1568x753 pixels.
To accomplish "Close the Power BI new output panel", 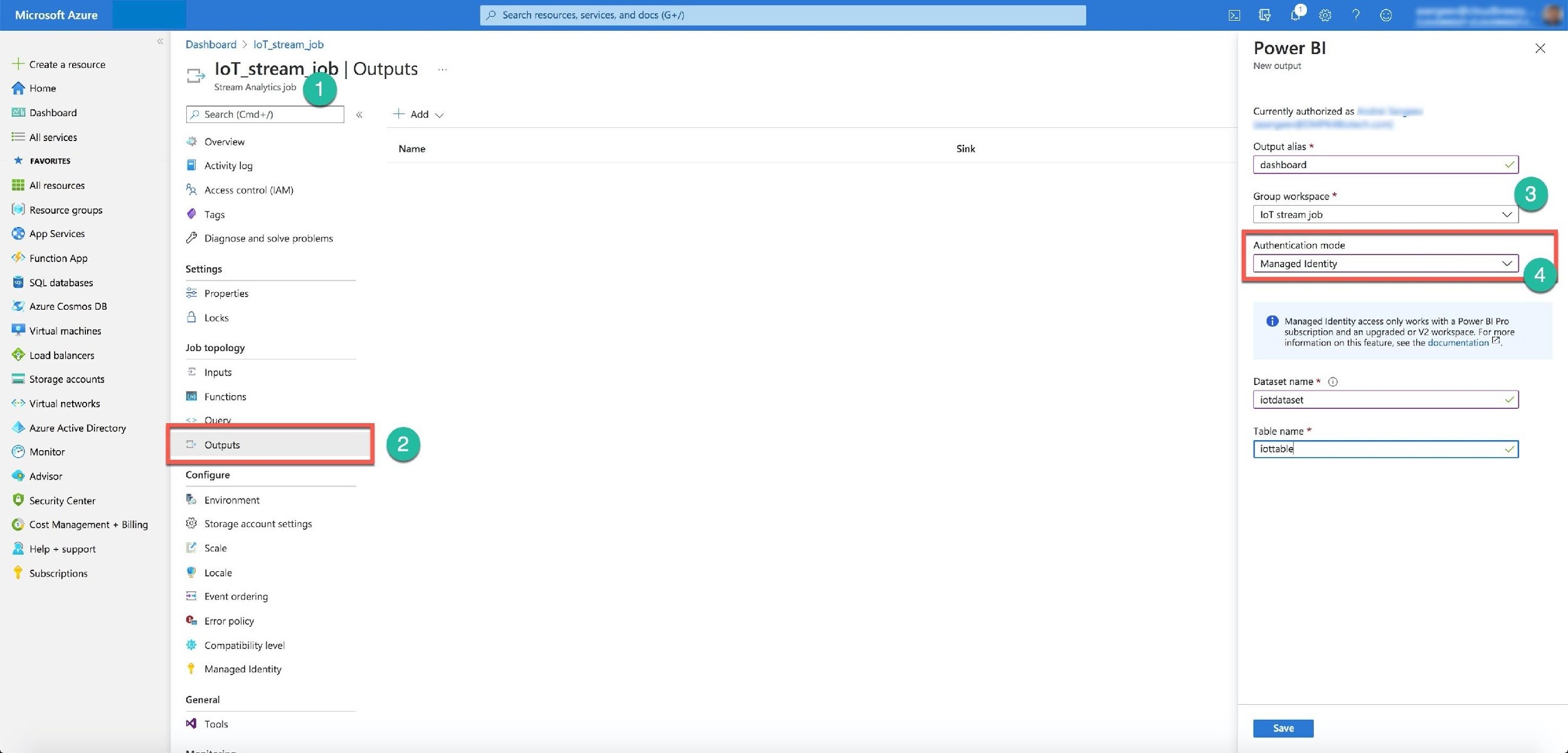I will 1540,48.
